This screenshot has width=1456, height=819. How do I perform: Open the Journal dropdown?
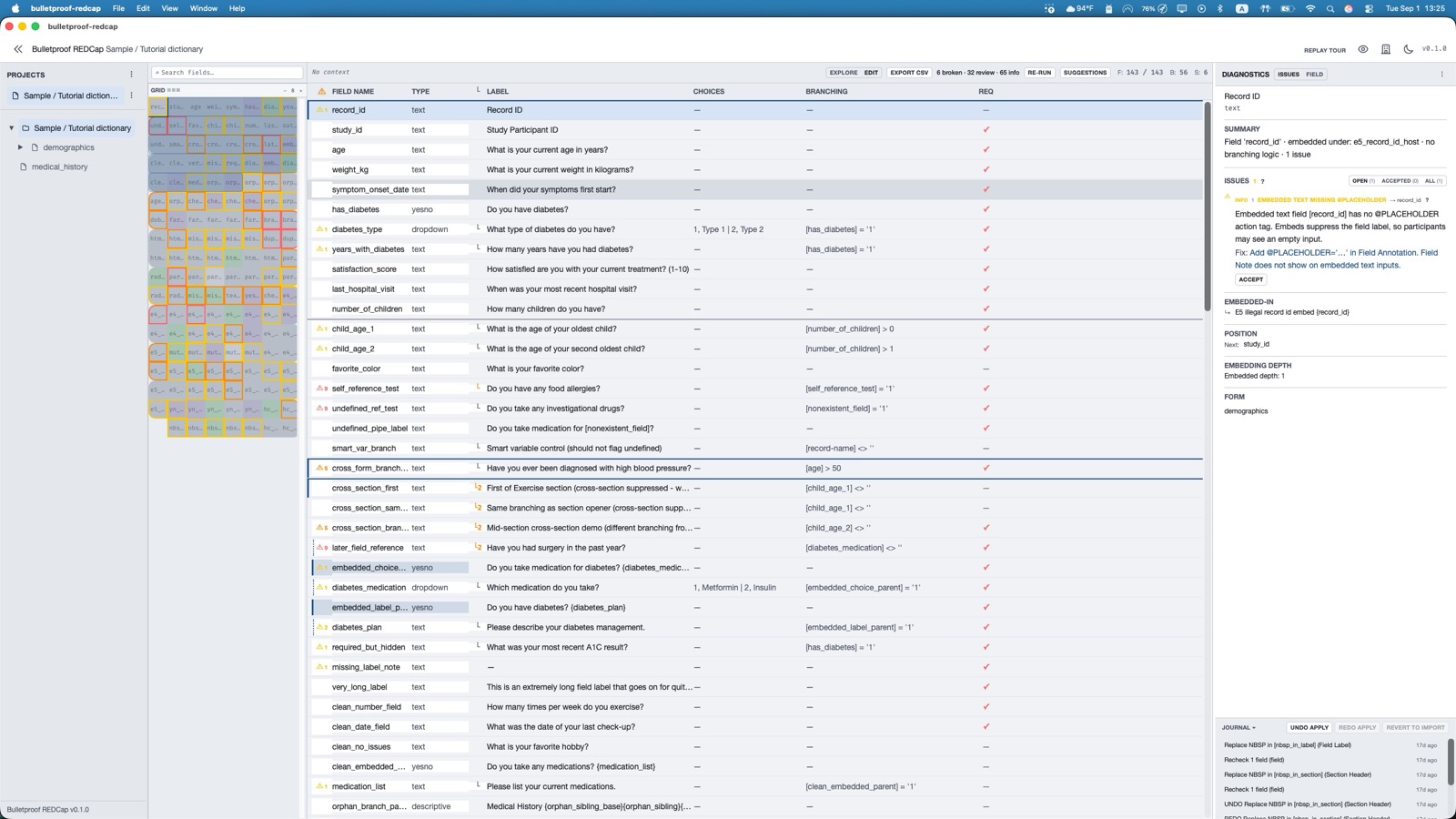pyautogui.click(x=1239, y=728)
